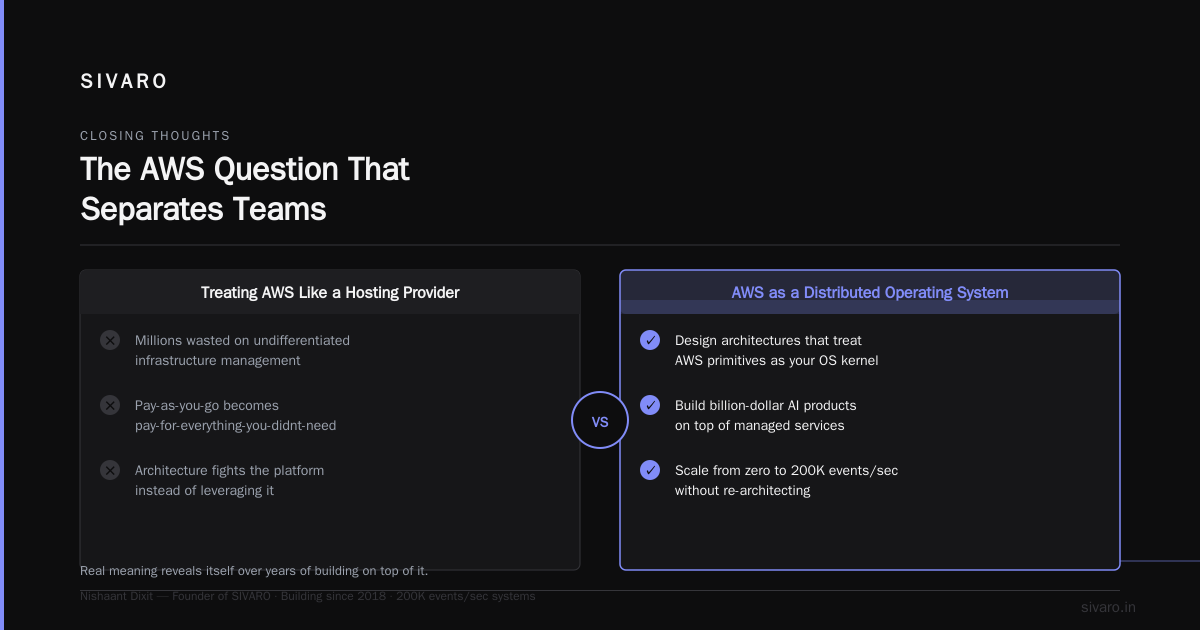
Task: Click the checkmark next to 'Build billion-dollar AI products'
Action: pos(650,405)
